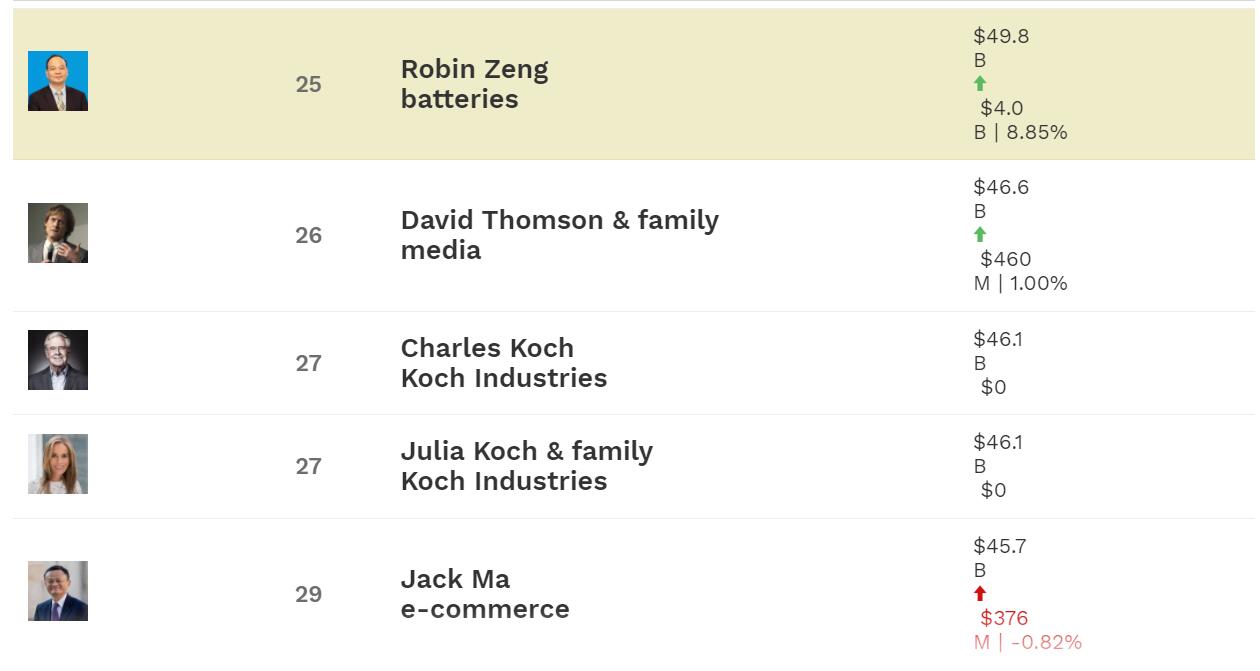This screenshot has height=671, width=1260.
Task: Click Robin Zeng's profile photo
Action: 58,81
